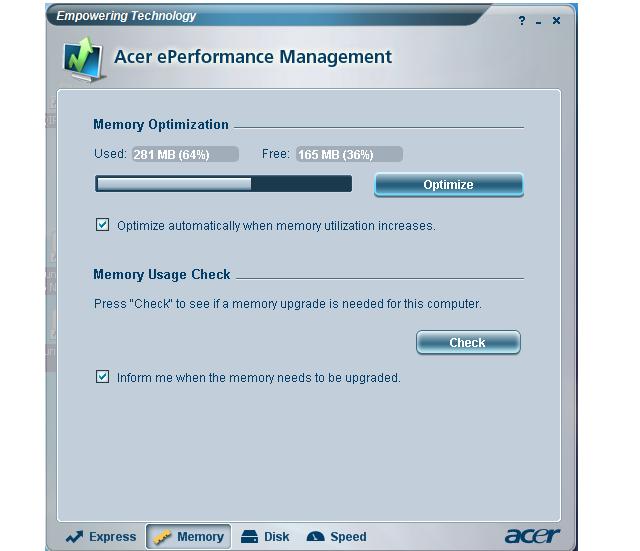The image size is (640, 551).
Task: Click the Memory Usage Check heading
Action: coord(162,274)
